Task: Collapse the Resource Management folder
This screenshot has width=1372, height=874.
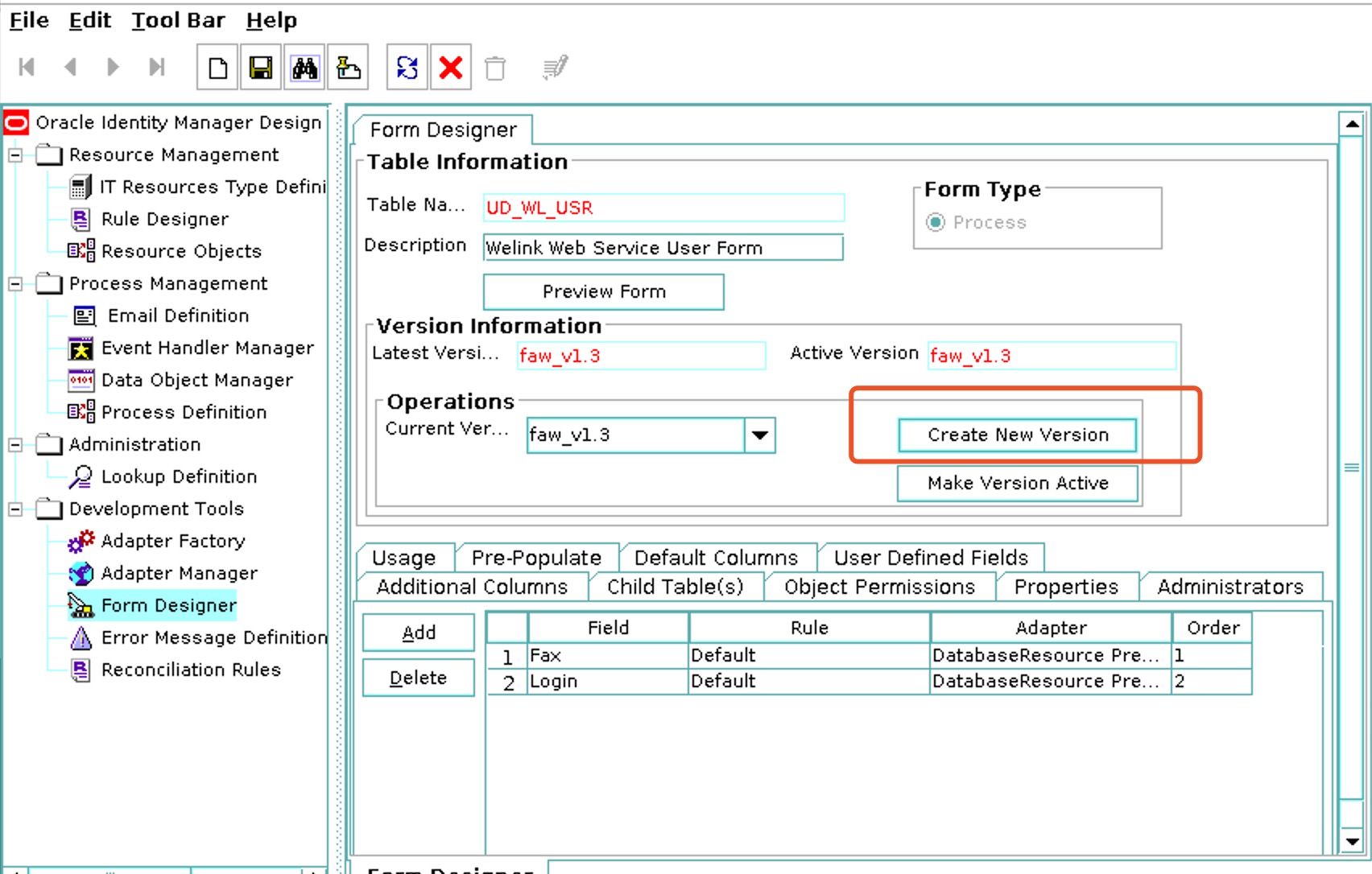Action: click(x=15, y=155)
